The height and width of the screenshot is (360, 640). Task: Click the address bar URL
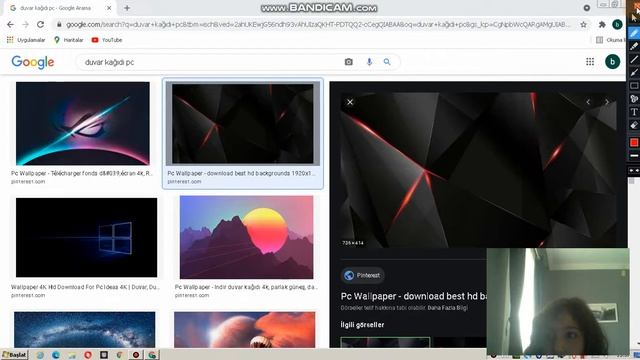pyautogui.click(x=318, y=24)
